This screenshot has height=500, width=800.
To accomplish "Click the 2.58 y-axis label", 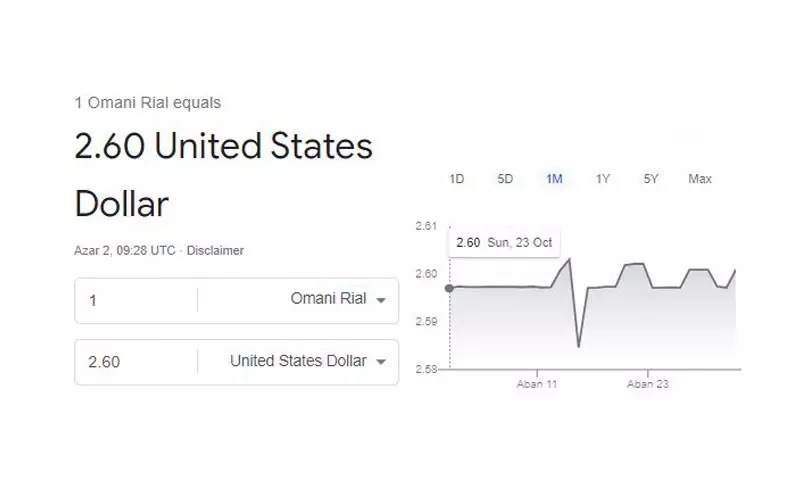I will tap(426, 369).
